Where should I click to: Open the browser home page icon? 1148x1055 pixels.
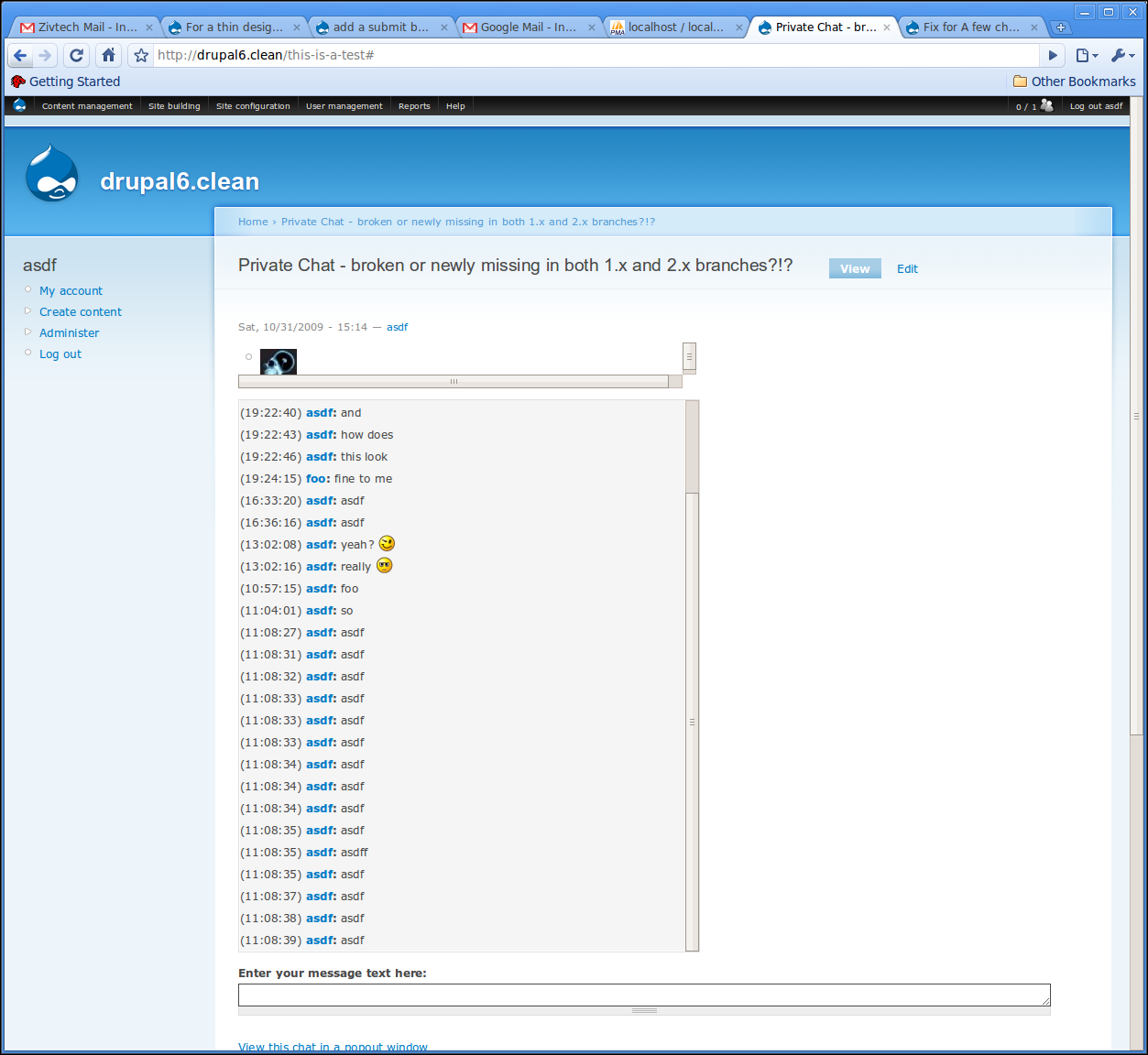[109, 55]
